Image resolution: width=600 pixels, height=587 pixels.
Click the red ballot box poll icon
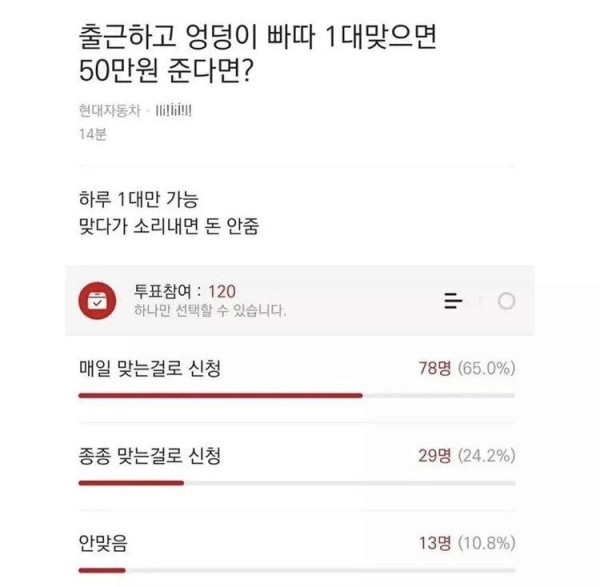click(97, 301)
